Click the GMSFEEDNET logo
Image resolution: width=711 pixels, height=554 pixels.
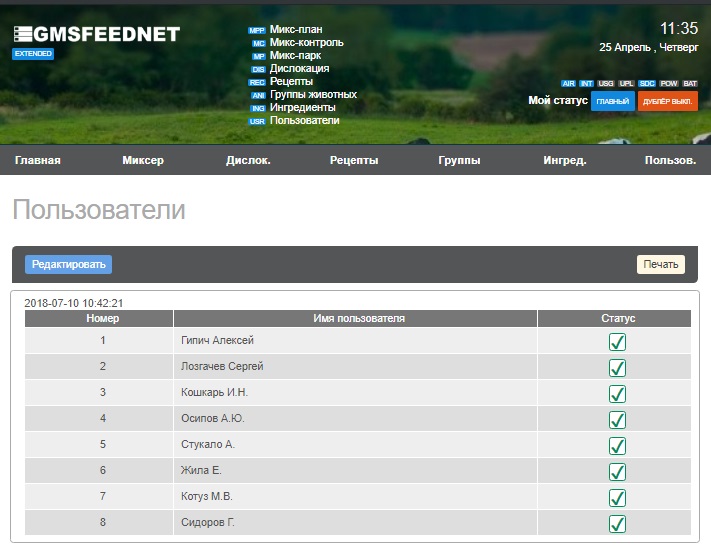click(97, 34)
